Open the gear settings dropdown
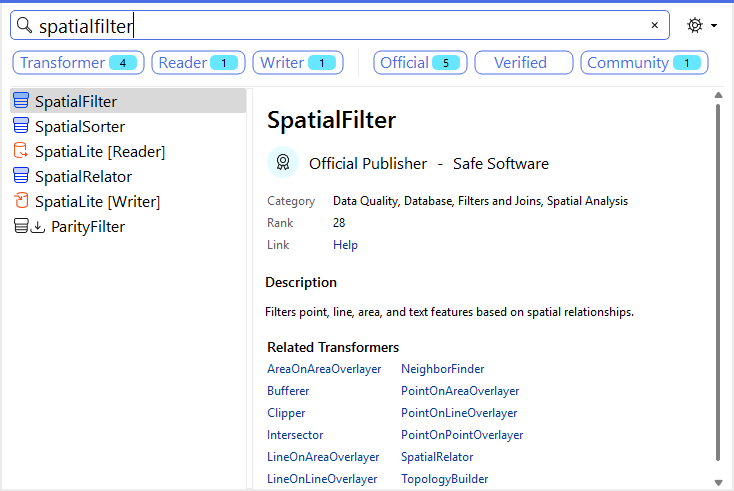734x491 pixels. [x=701, y=25]
